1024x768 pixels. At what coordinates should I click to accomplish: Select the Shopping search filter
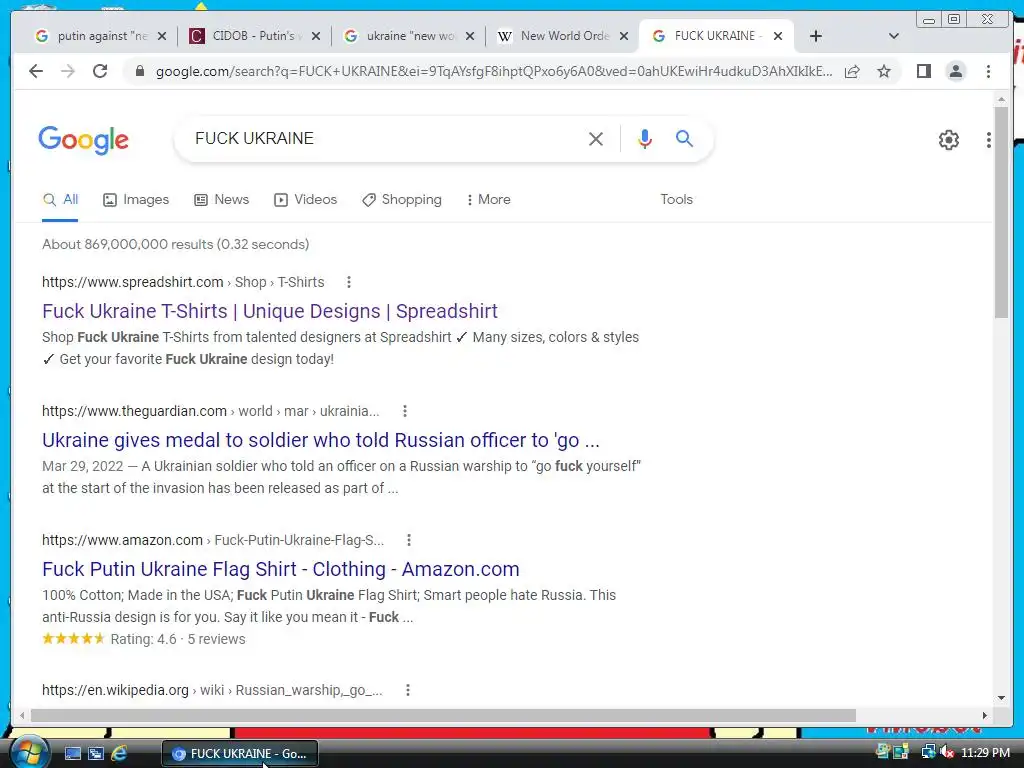(x=402, y=200)
